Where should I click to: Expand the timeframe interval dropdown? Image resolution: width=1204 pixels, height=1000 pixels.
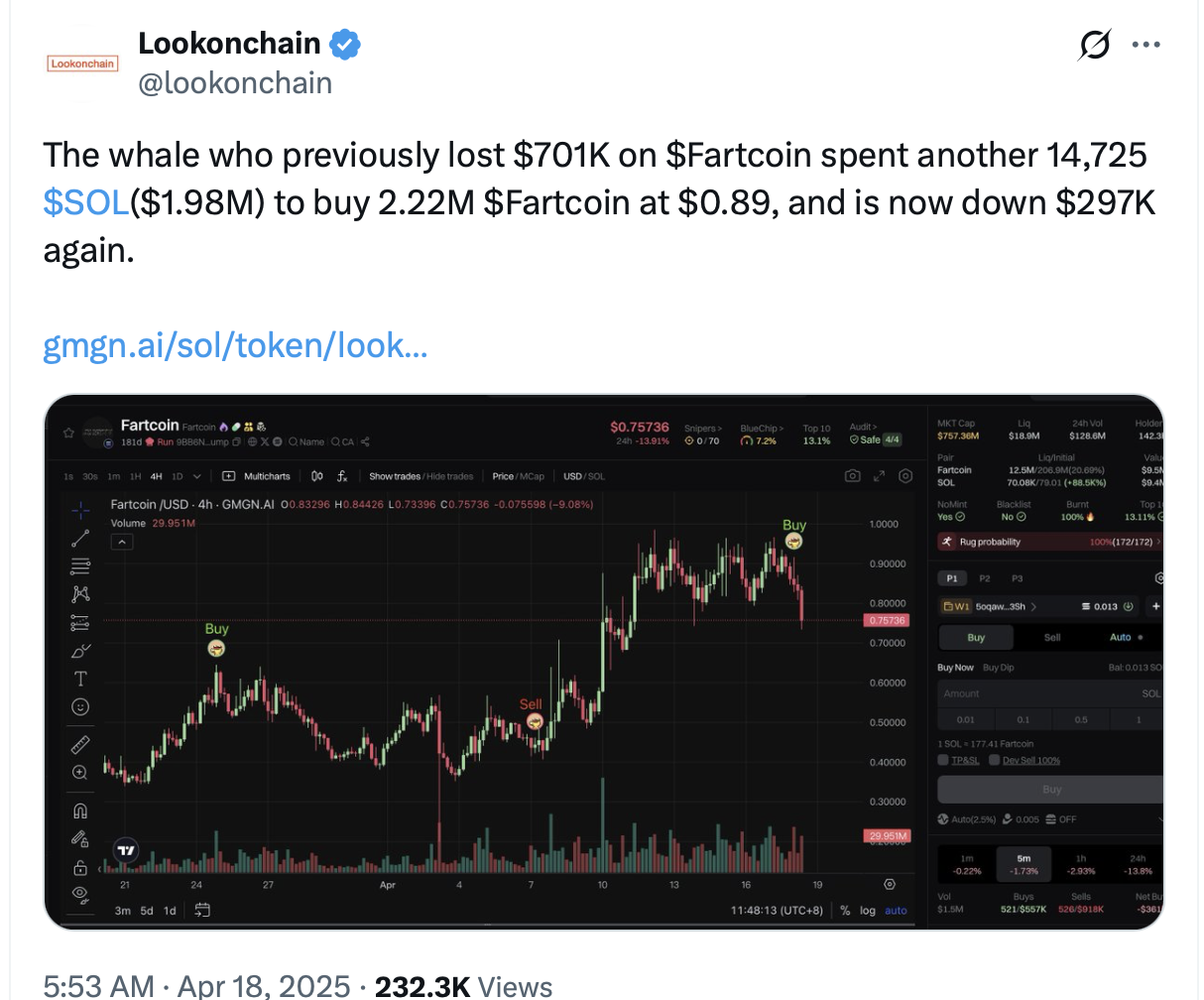[197, 476]
